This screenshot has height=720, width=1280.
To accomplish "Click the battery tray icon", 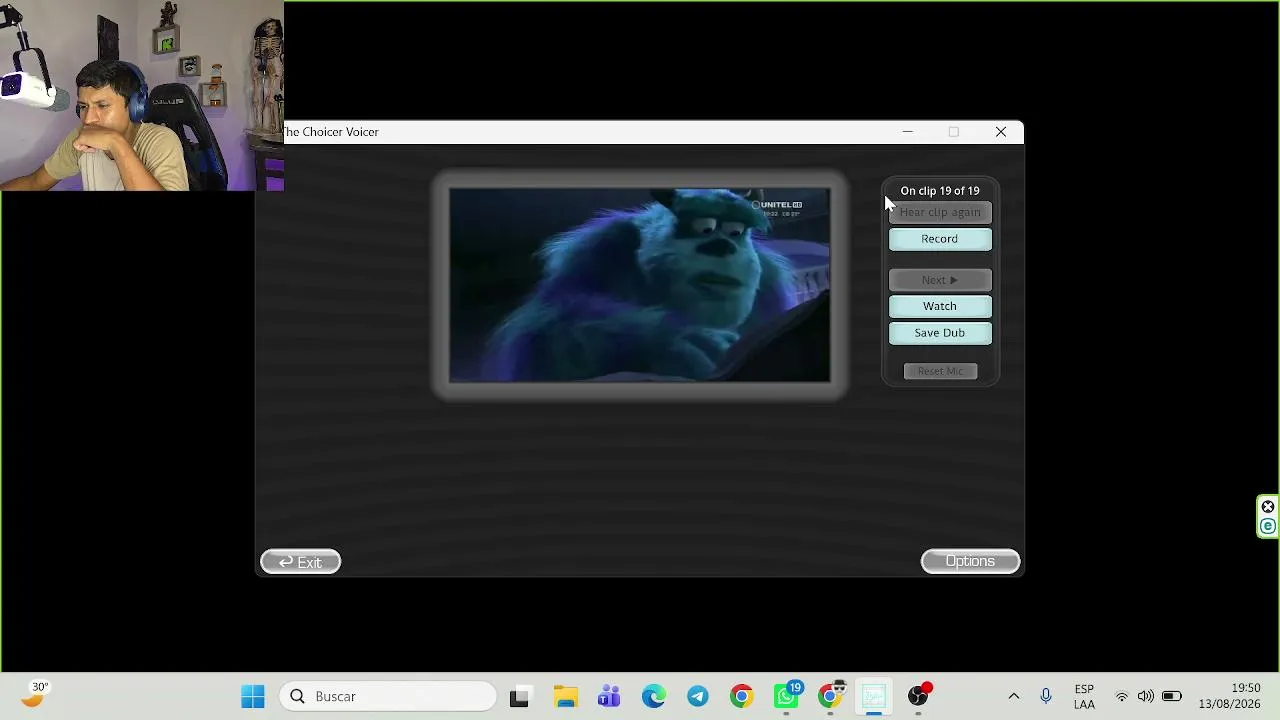I will pos(1171,696).
